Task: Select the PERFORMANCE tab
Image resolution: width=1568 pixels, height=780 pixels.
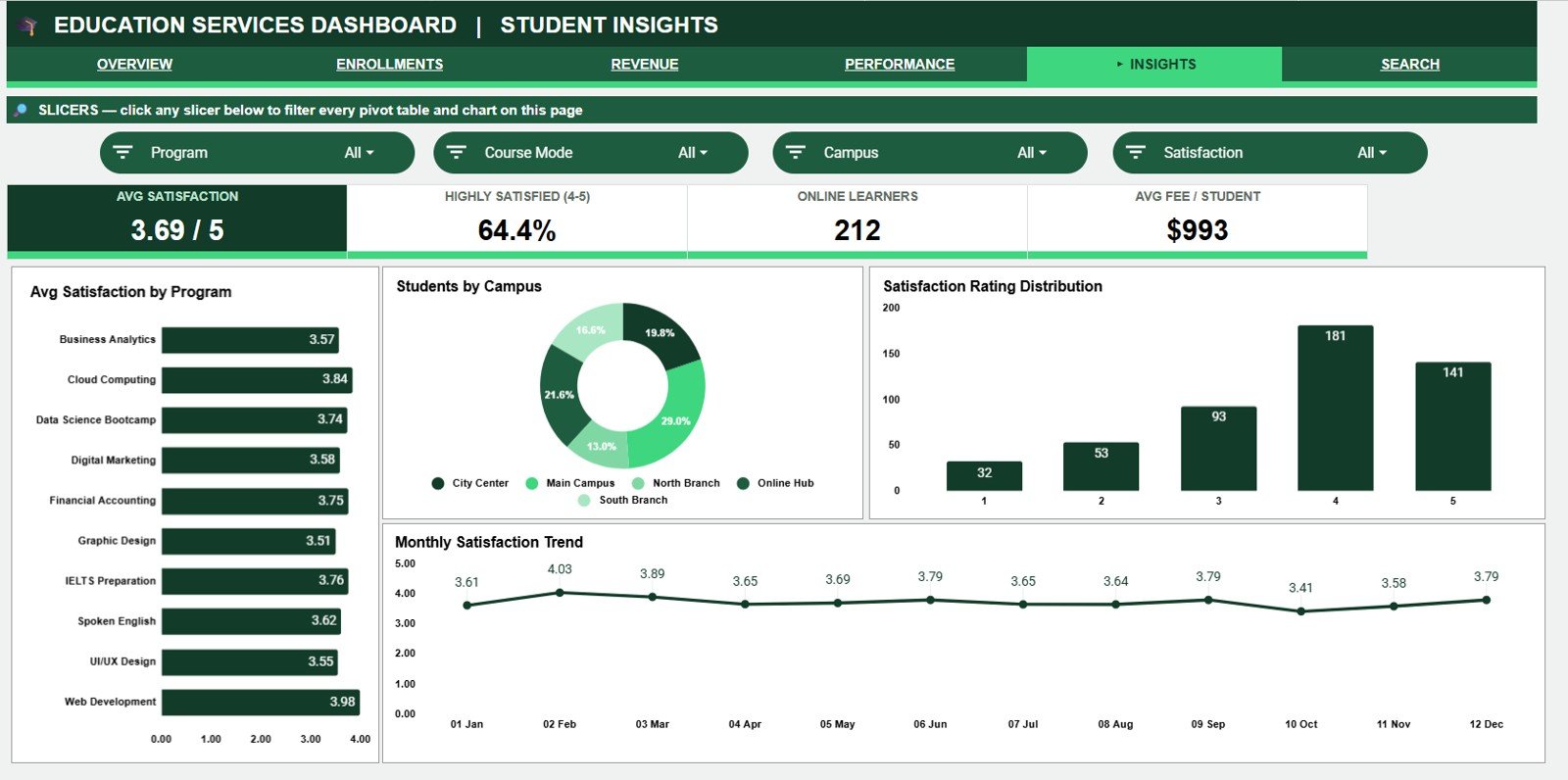Action: click(900, 65)
